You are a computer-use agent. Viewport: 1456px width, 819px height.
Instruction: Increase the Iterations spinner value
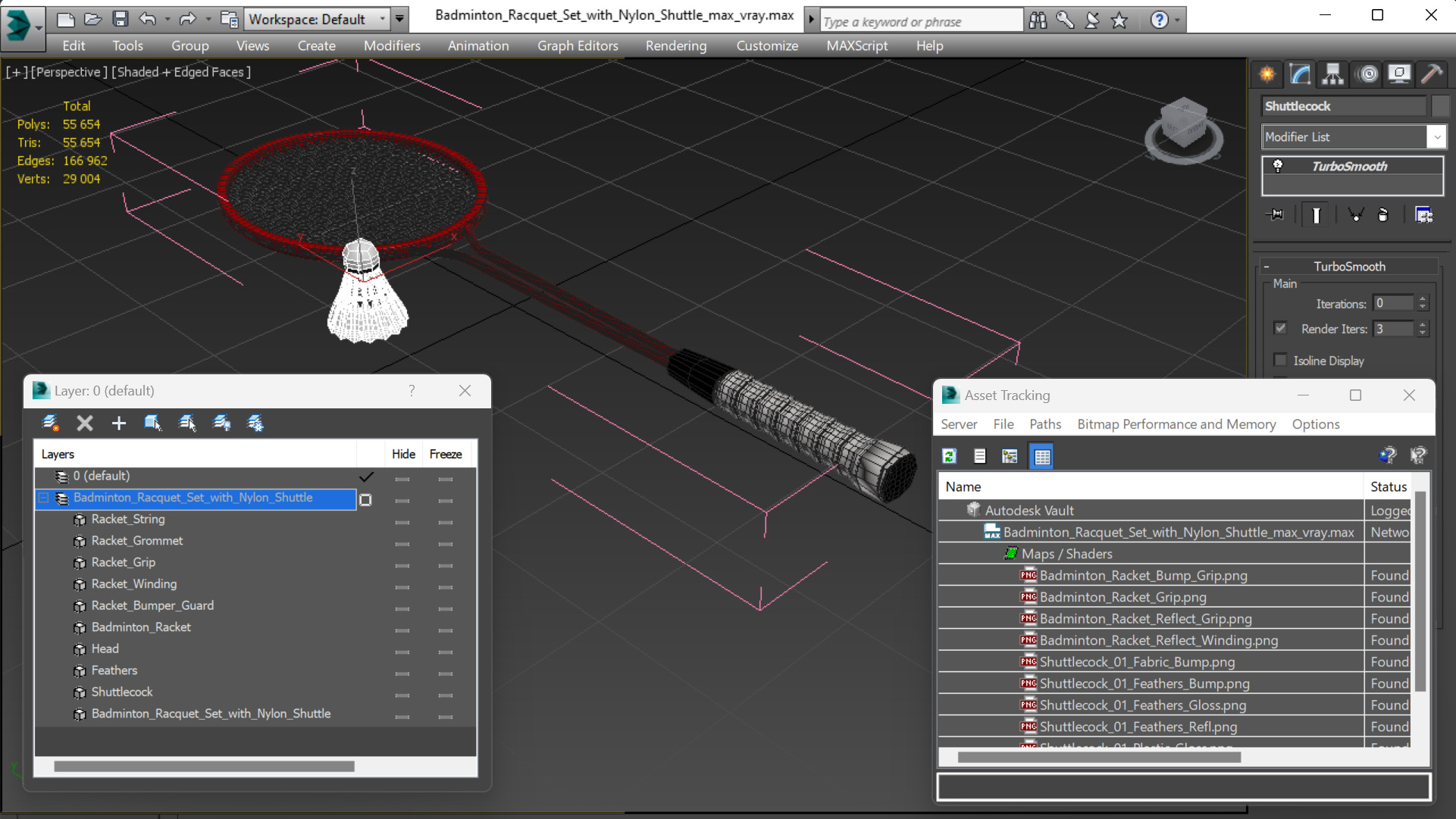(x=1423, y=299)
